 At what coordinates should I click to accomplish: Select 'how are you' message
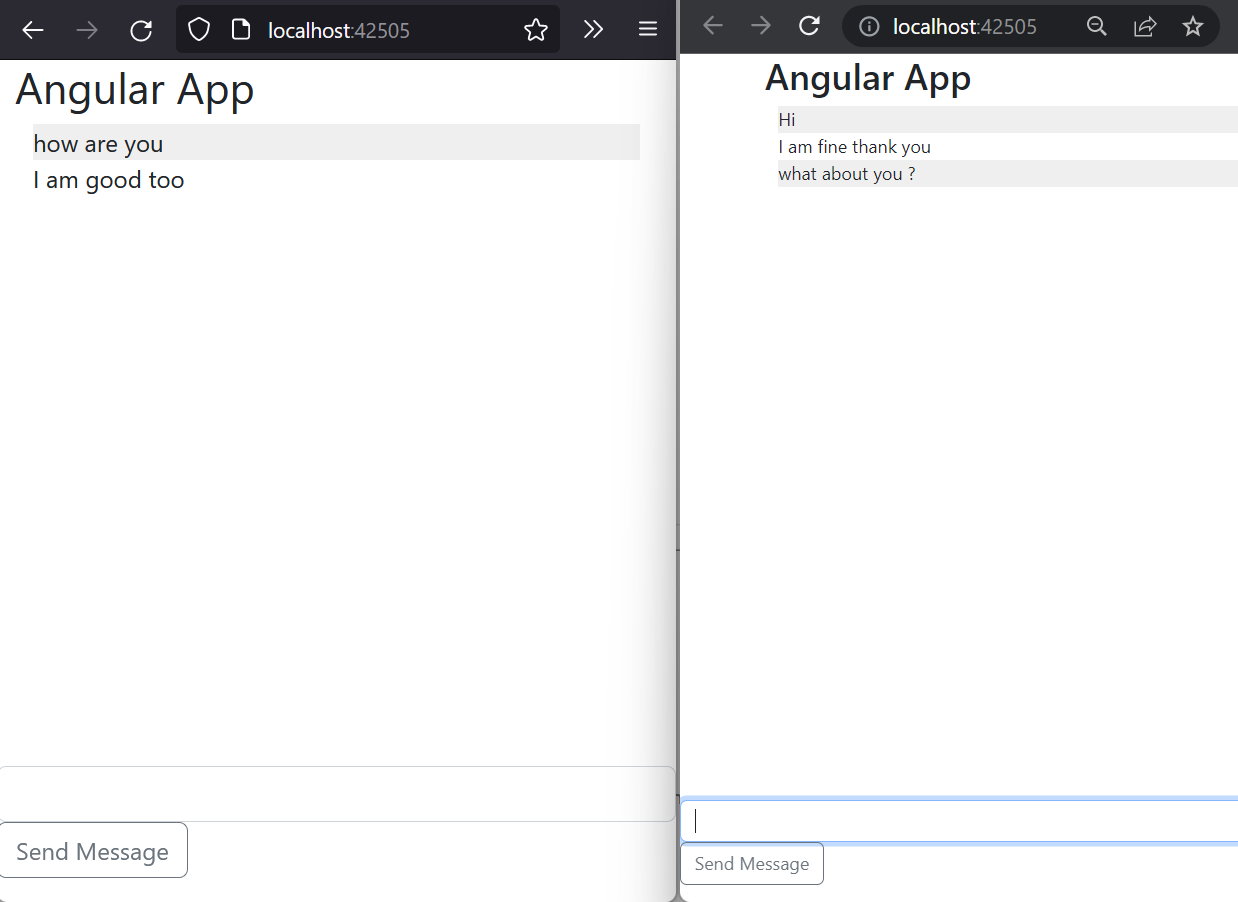pos(336,143)
